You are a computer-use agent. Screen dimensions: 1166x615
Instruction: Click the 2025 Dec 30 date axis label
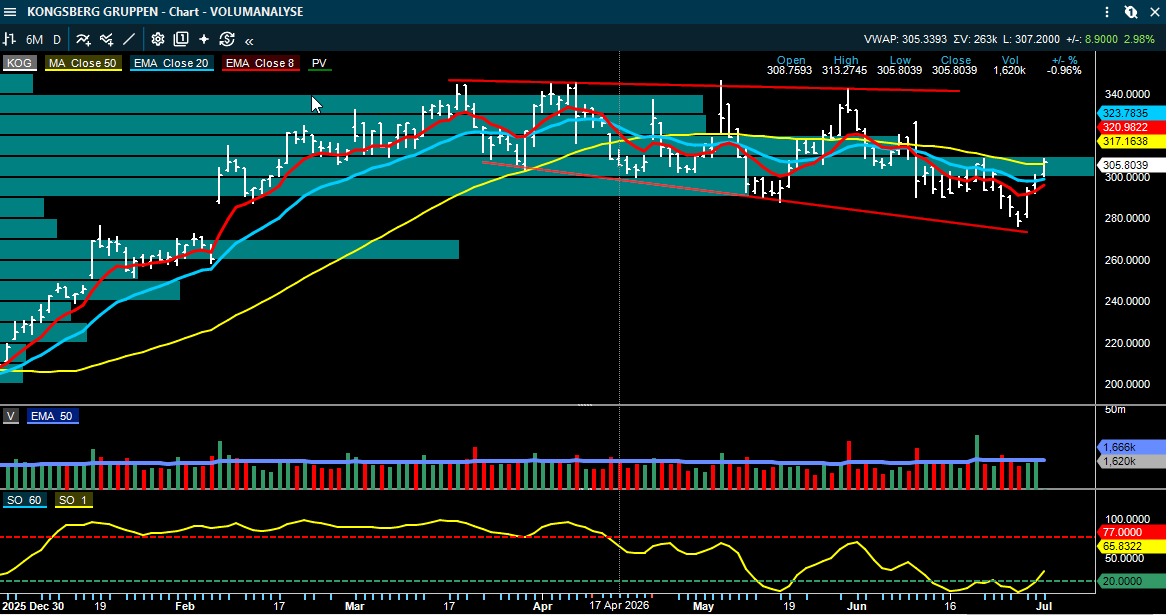click(x=32, y=606)
